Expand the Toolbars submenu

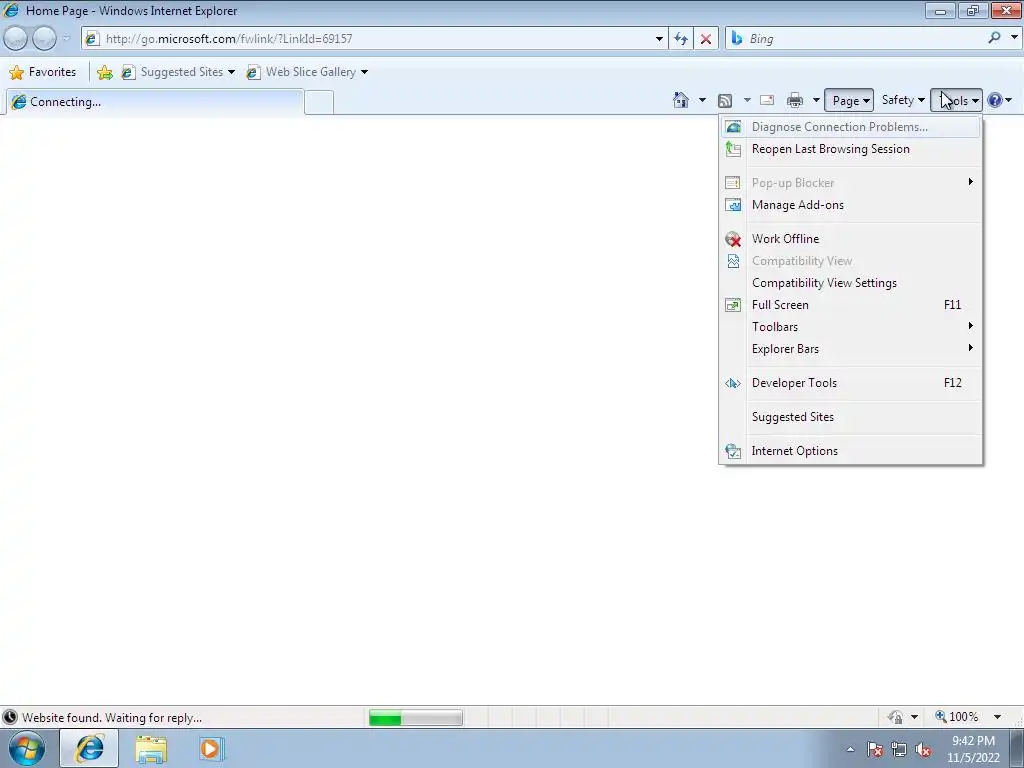click(850, 327)
